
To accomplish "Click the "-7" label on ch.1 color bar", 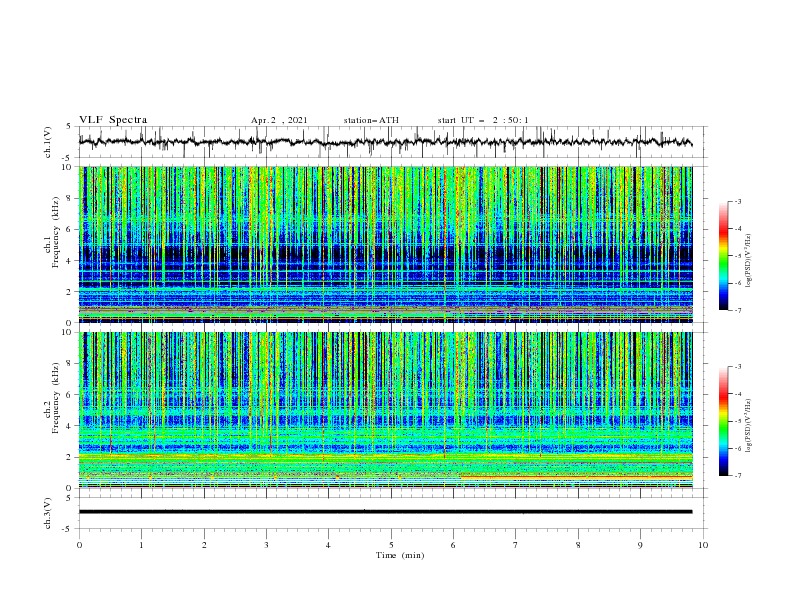I will click(x=738, y=310).
